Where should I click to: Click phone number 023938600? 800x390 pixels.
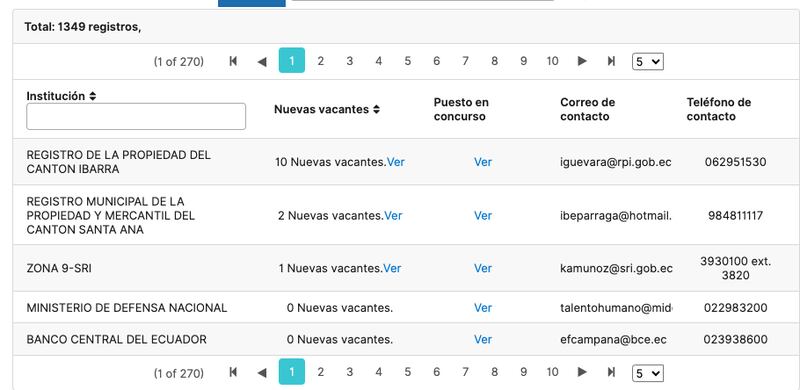[735, 339]
